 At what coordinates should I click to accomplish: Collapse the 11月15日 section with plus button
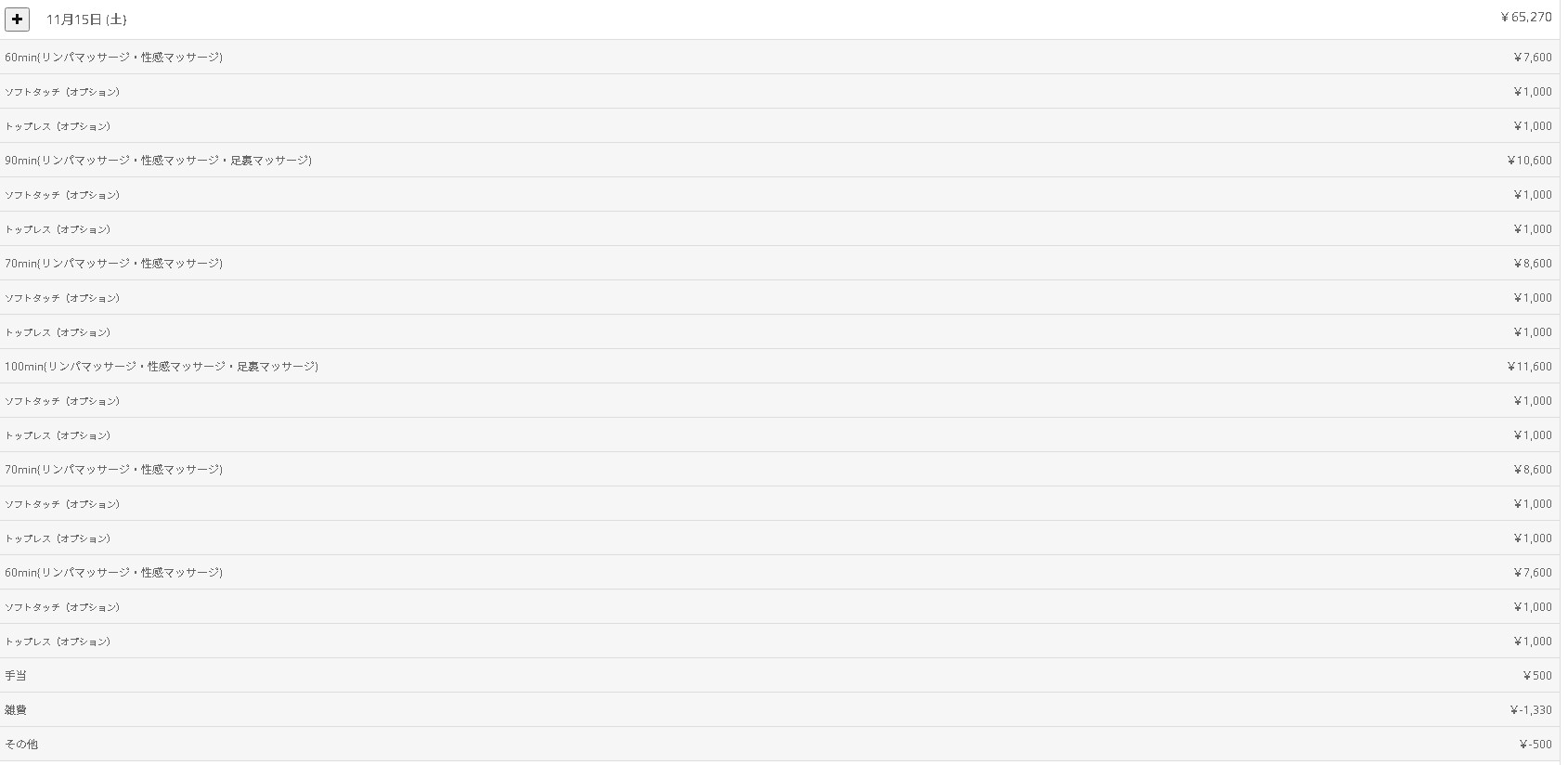18,19
